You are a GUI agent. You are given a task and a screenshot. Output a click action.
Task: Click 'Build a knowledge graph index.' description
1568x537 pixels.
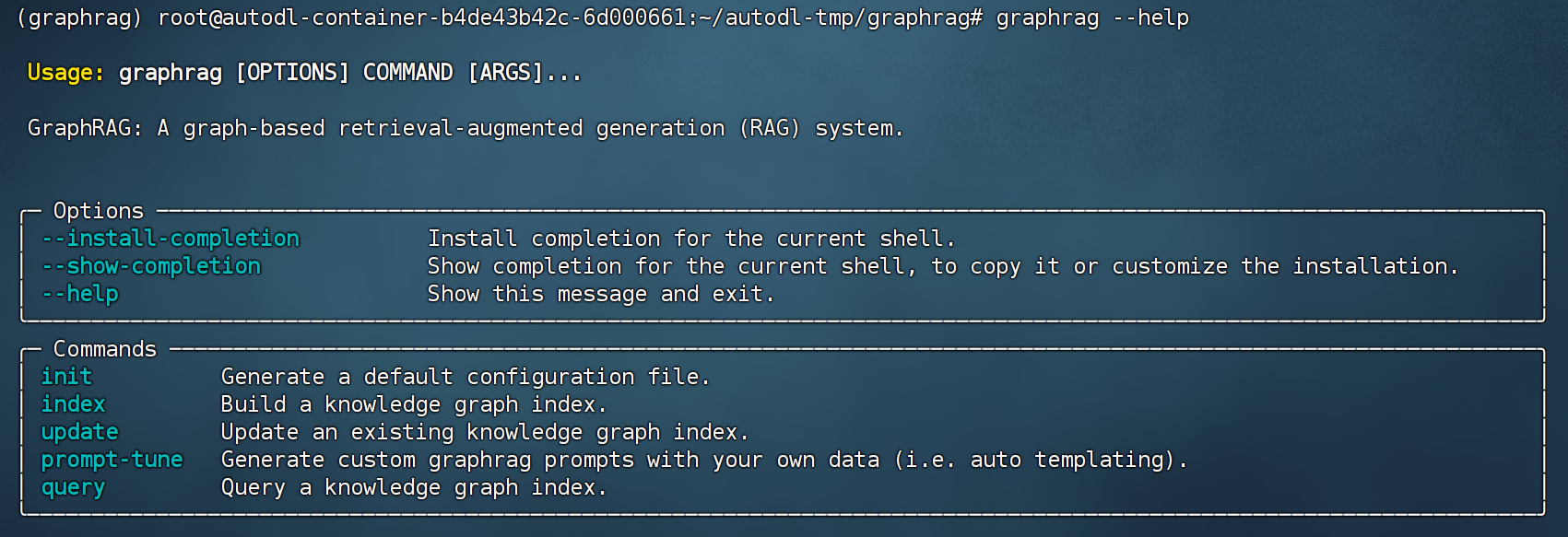click(x=414, y=404)
